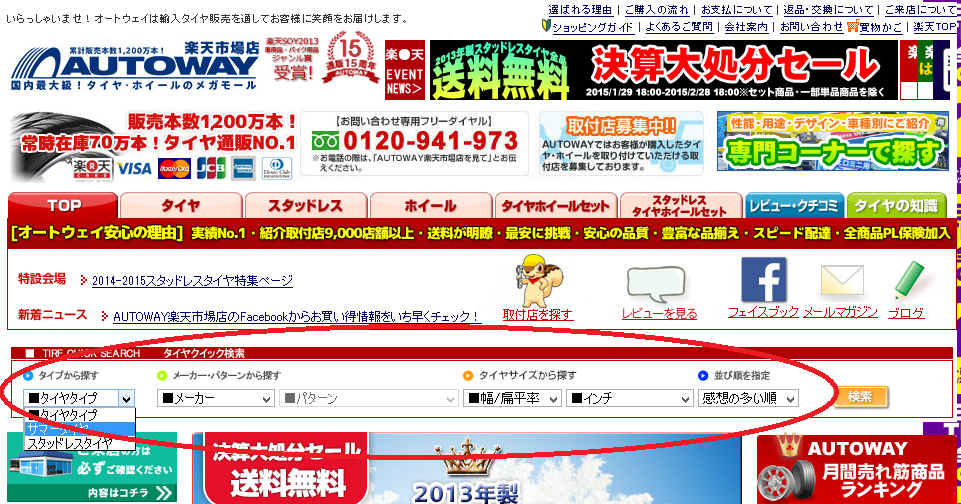Click the AUTOWAY logo
The image size is (961, 504).
coord(134,66)
